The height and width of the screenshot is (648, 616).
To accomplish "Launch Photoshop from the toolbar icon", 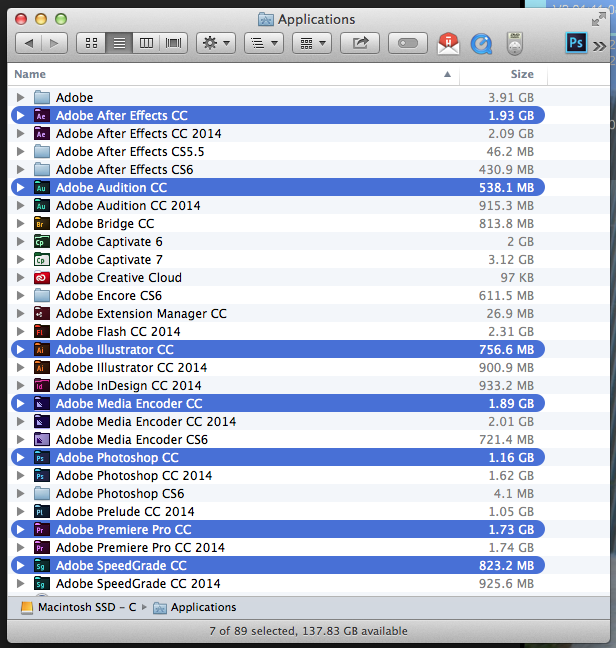I will coord(576,43).
